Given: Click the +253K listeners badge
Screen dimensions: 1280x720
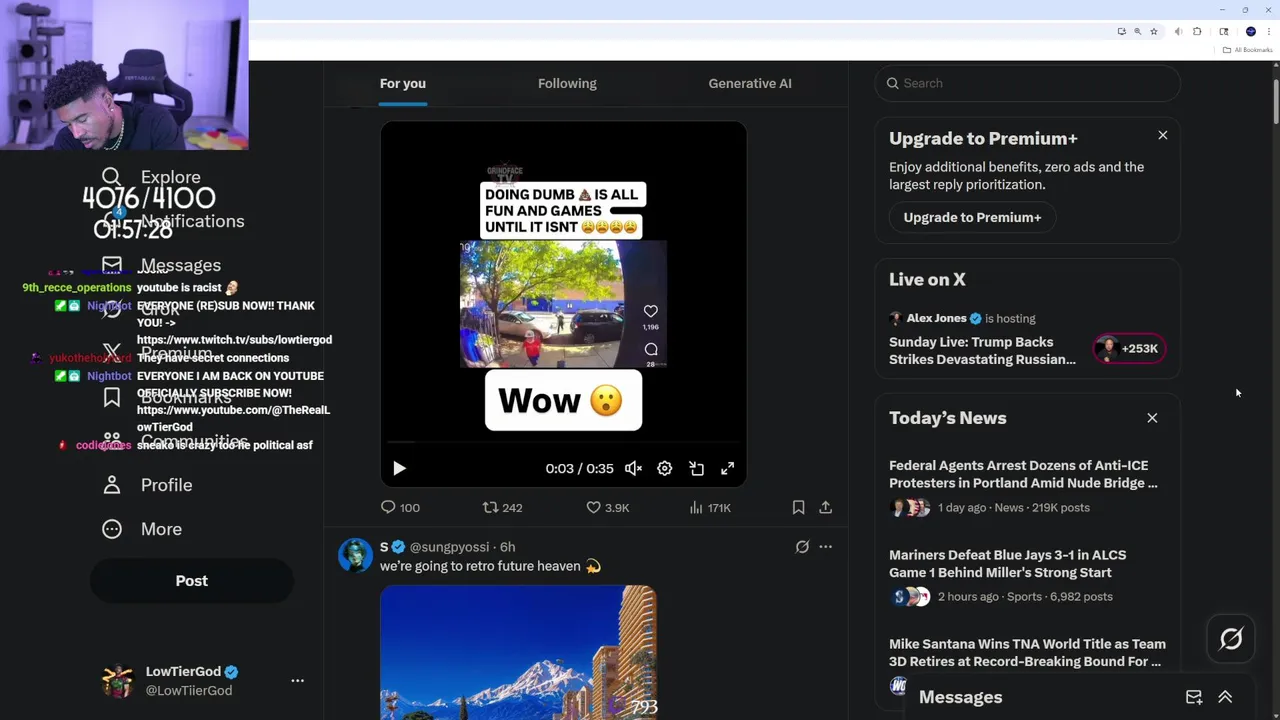Looking at the screenshot, I should click(1129, 349).
